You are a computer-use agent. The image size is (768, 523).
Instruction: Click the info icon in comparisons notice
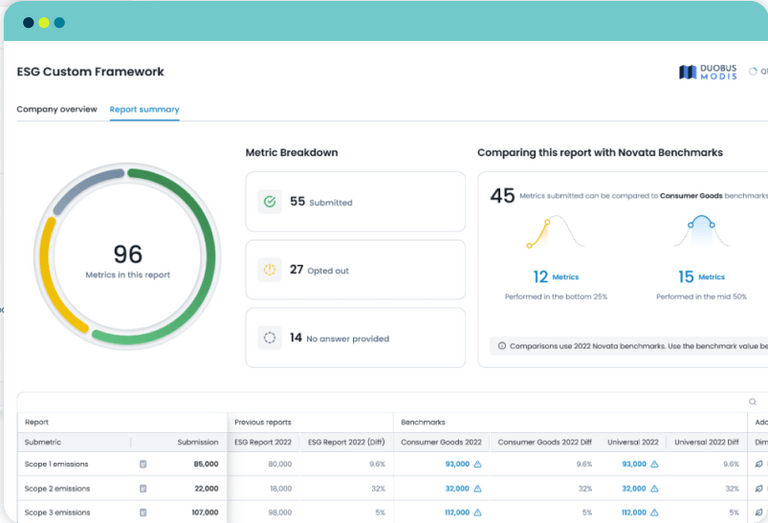[x=500, y=346]
